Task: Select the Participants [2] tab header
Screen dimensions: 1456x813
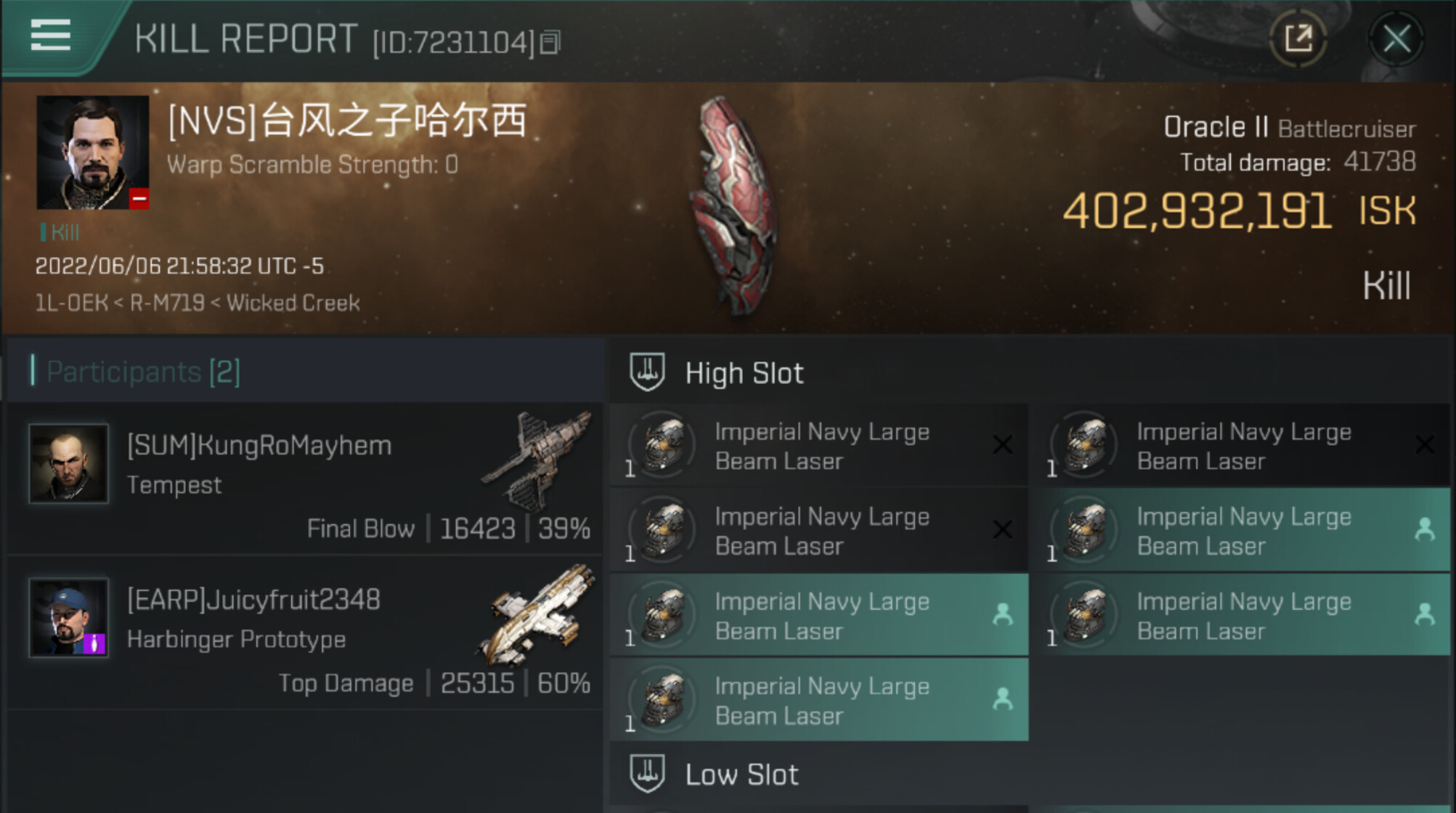Action: (x=142, y=372)
